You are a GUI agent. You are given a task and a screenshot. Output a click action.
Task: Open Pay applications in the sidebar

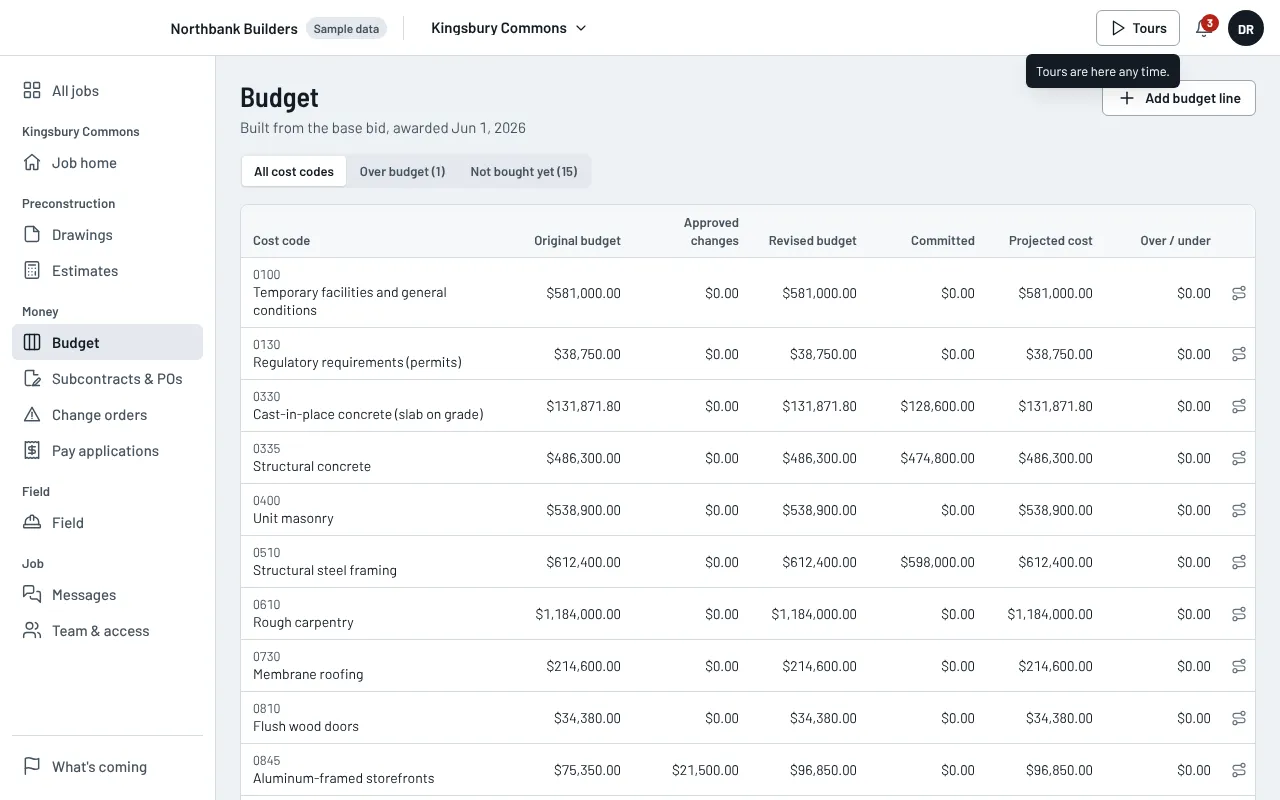107,451
